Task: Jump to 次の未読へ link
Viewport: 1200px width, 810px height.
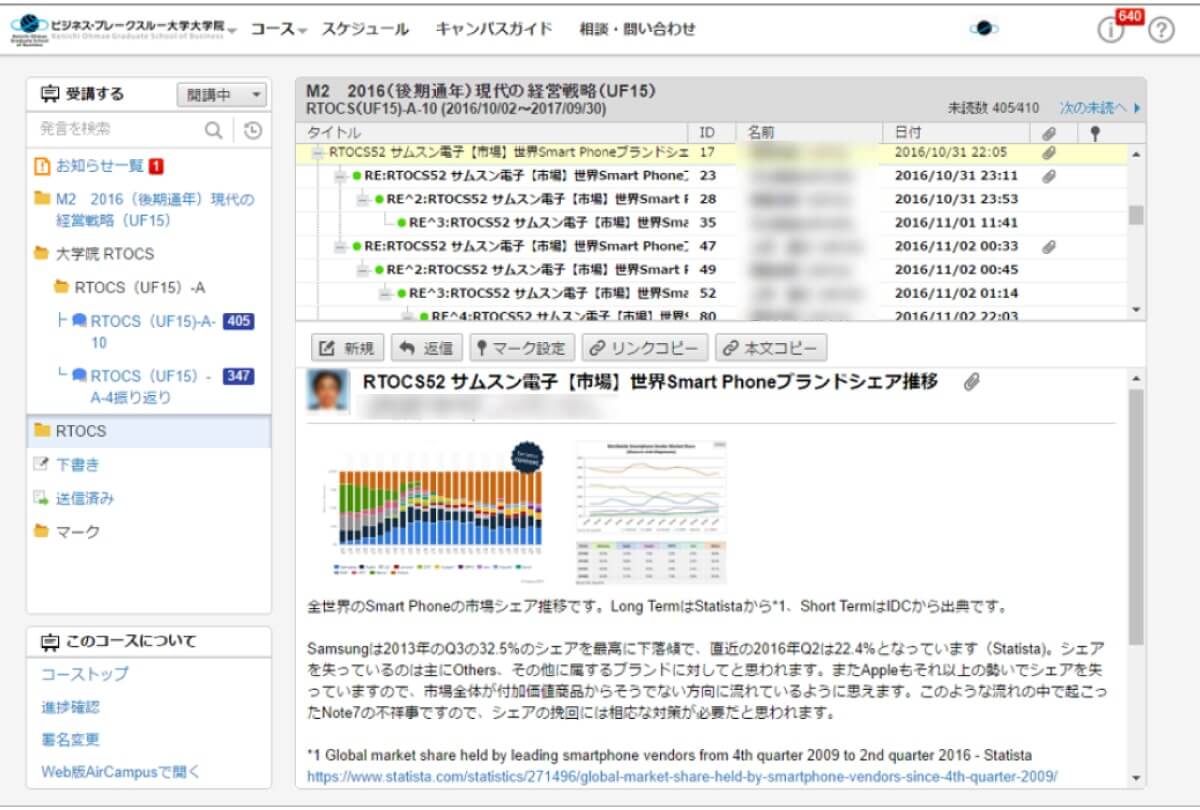Action: tap(1100, 108)
